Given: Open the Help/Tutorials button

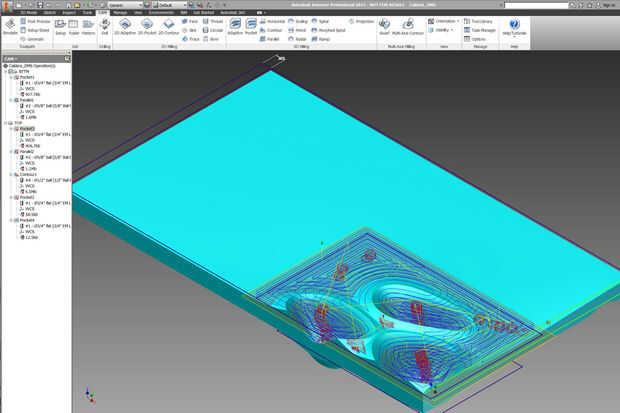Looking at the screenshot, I should pos(514,25).
